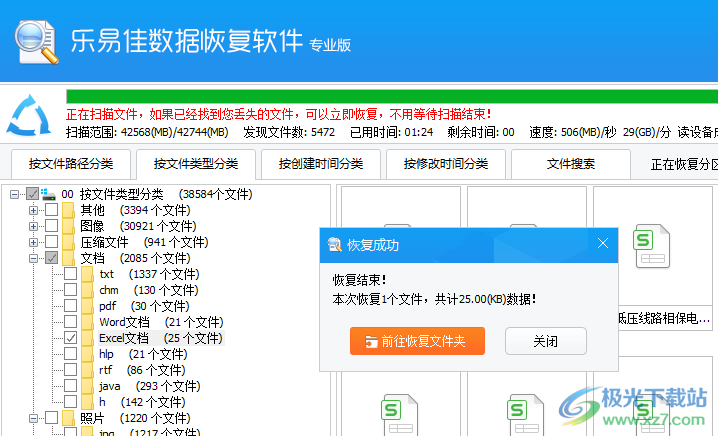Click the folder icon beside 图像
The height and width of the screenshot is (436, 718).
pyautogui.click(x=68, y=226)
